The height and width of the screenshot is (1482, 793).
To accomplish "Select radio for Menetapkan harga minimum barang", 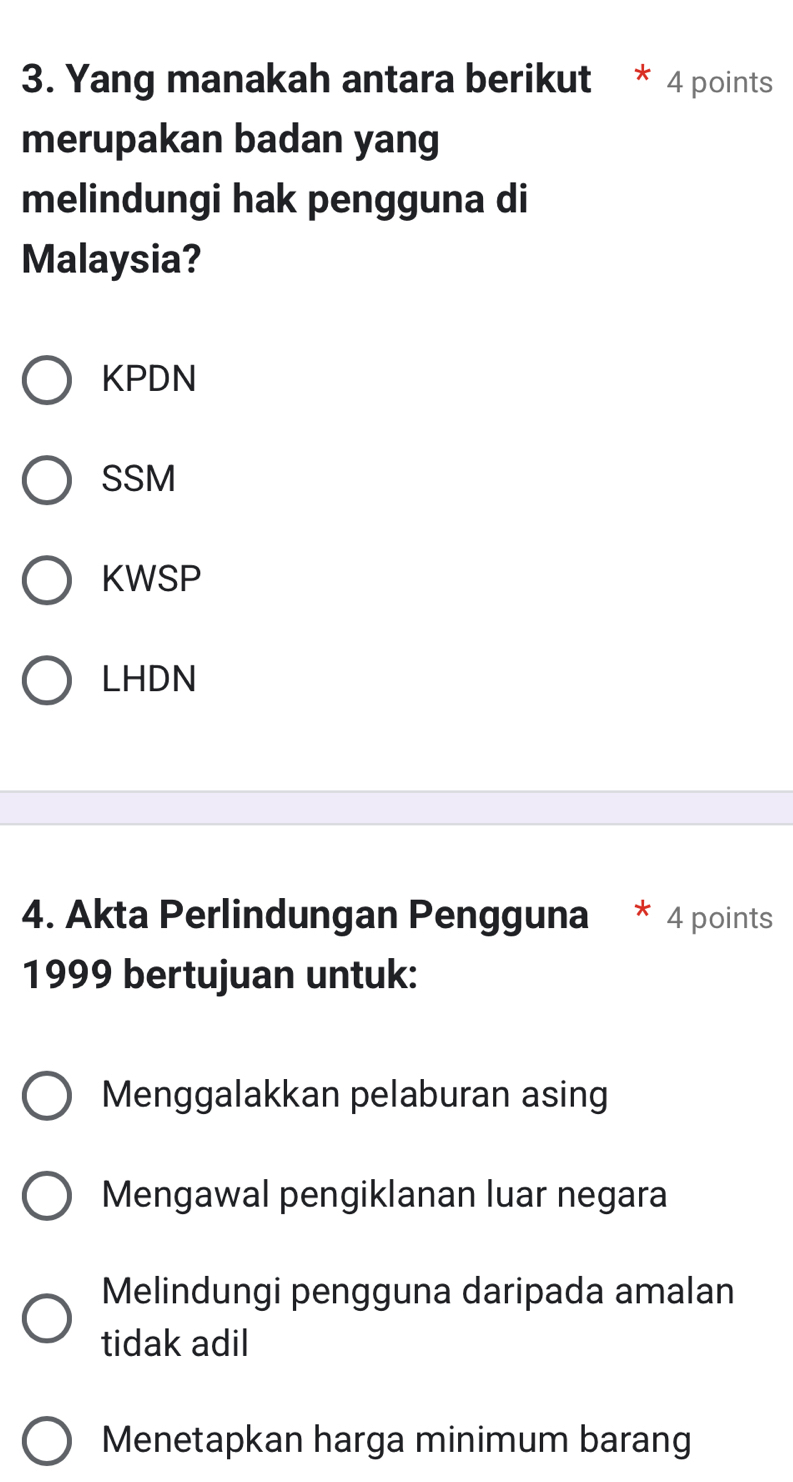I will click(47, 1441).
